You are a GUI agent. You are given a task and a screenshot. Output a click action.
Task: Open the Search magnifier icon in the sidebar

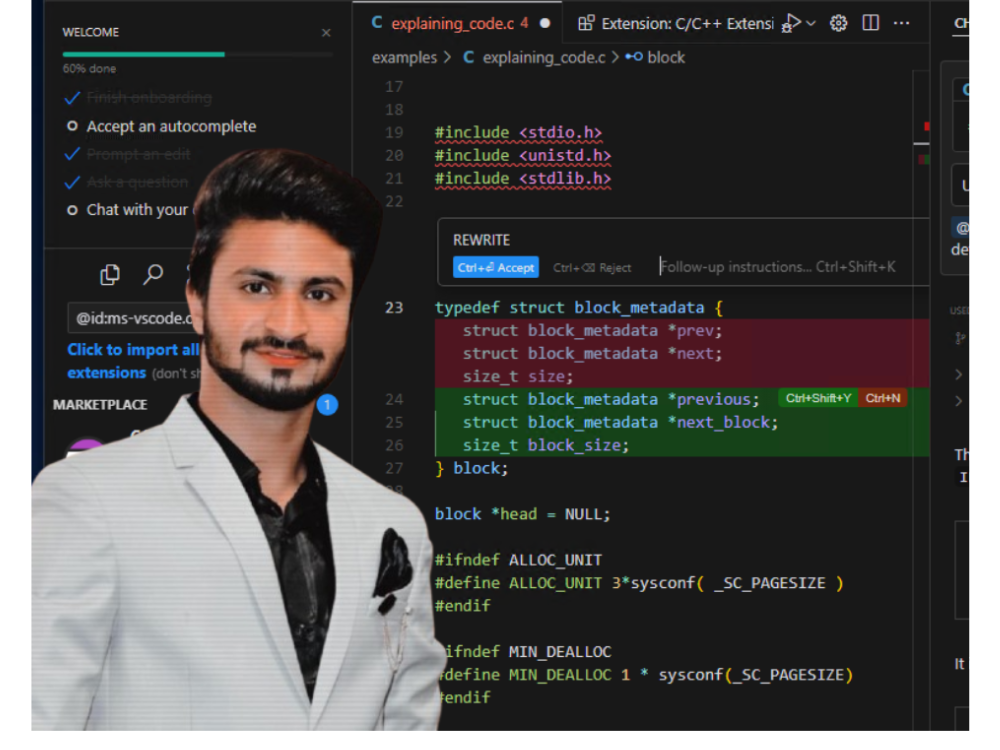pos(153,274)
